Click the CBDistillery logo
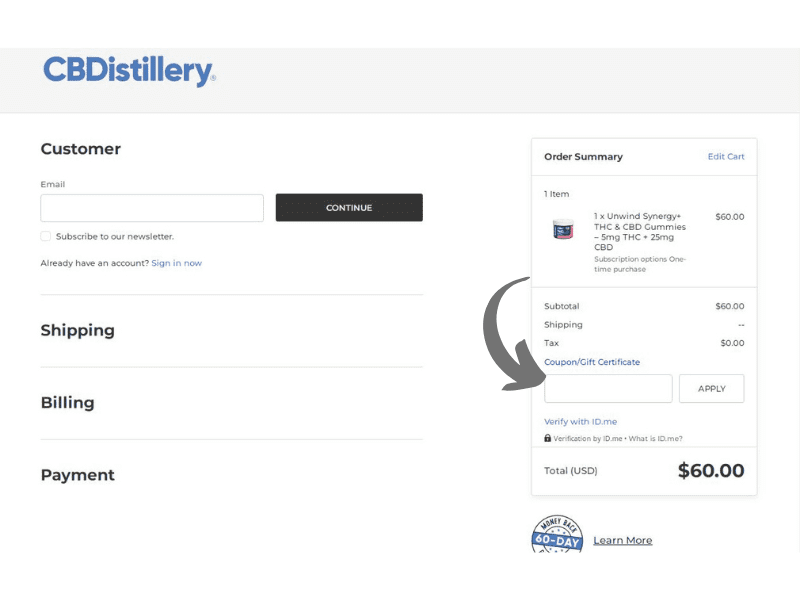This screenshot has height=600, width=800. tap(129, 71)
